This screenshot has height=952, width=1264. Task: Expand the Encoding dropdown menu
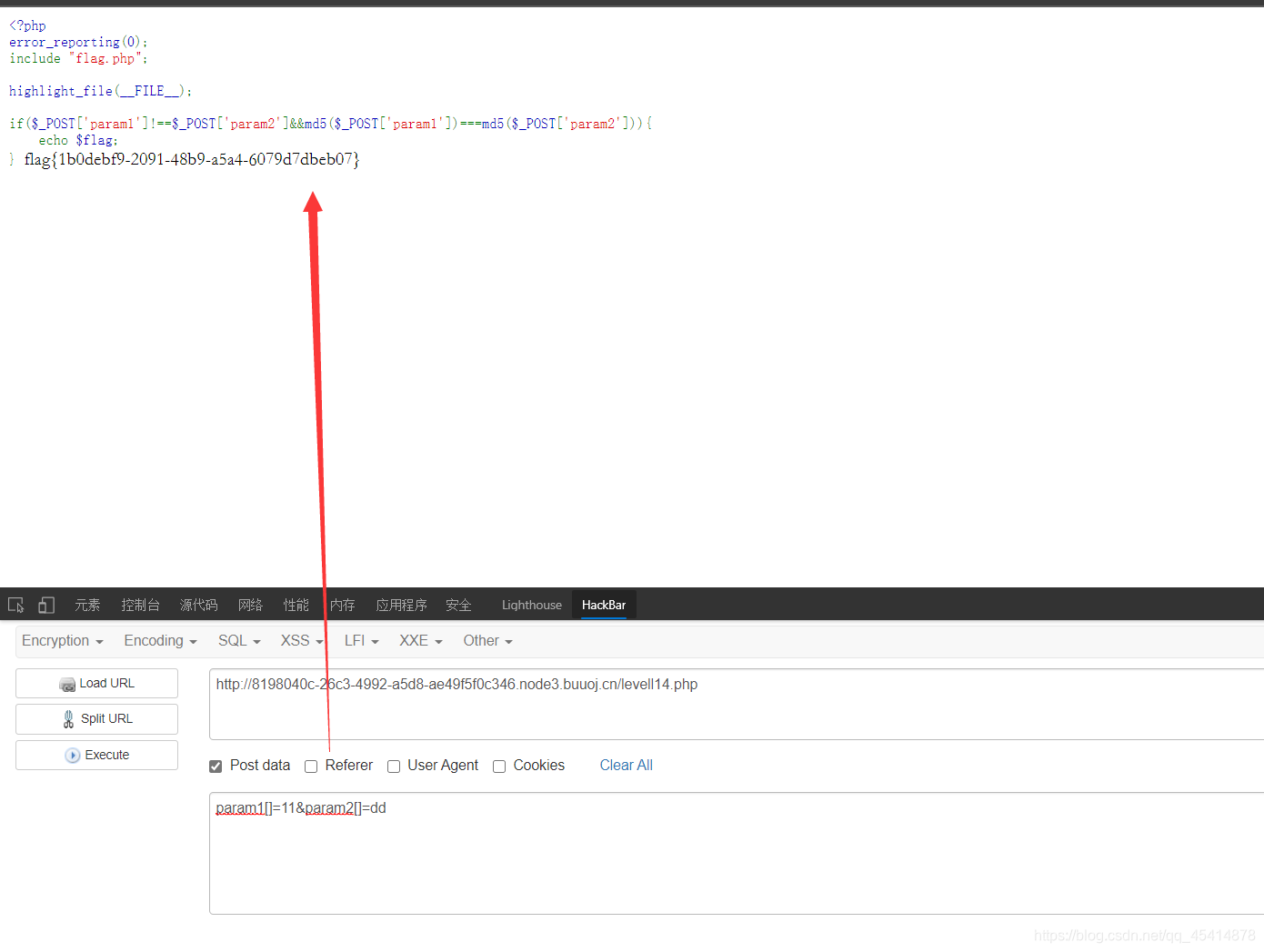160,641
